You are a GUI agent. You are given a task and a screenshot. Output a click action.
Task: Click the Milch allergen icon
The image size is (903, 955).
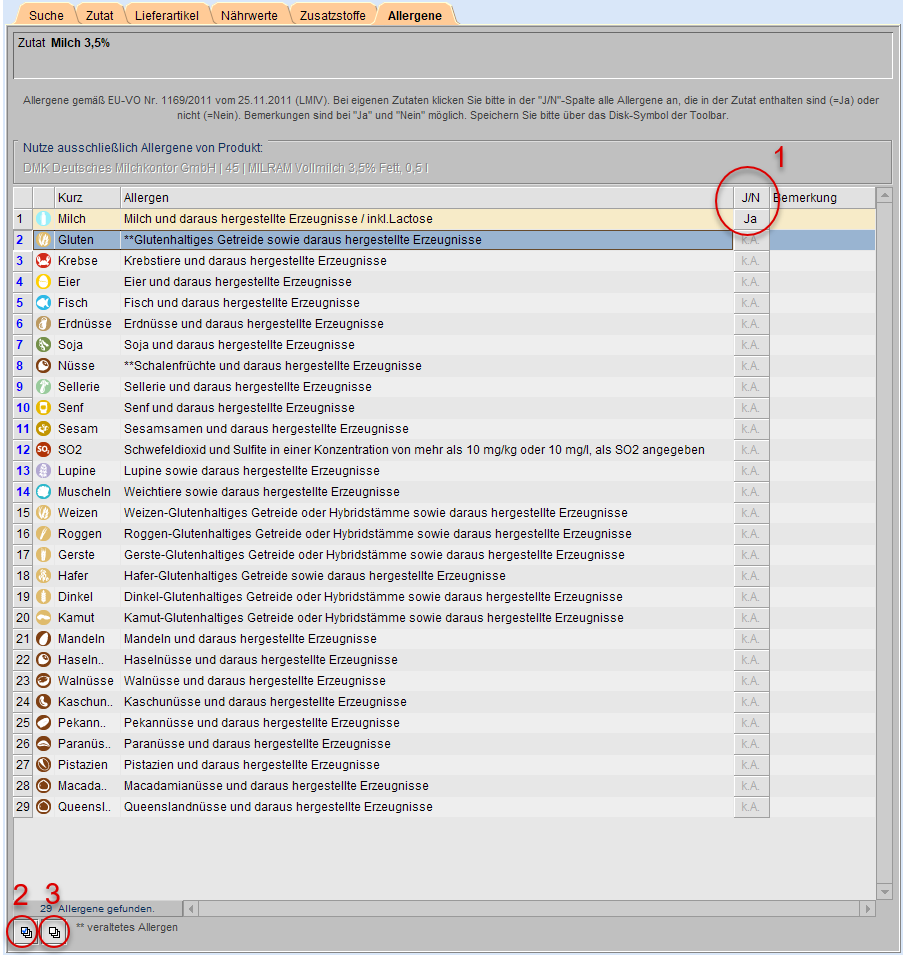(x=43, y=219)
